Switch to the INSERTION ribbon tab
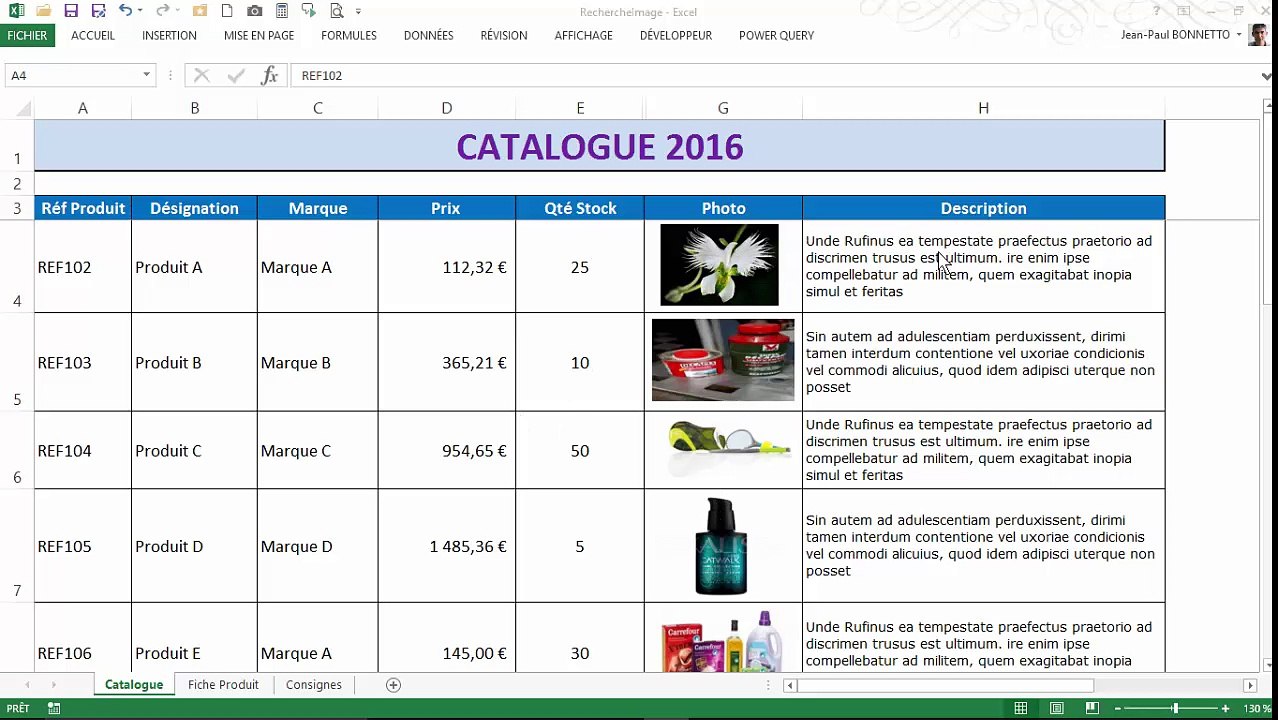1278x720 pixels. [169, 35]
